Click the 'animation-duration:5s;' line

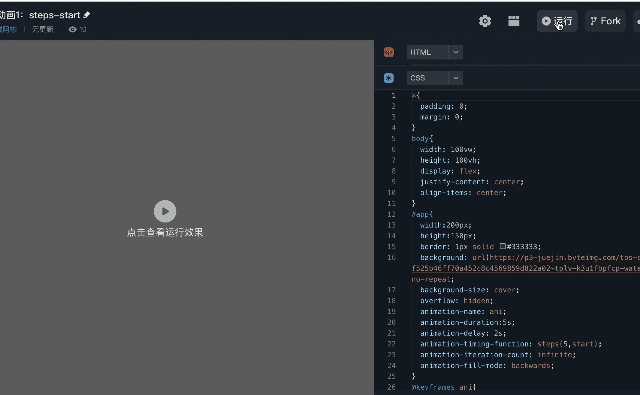[467, 322]
